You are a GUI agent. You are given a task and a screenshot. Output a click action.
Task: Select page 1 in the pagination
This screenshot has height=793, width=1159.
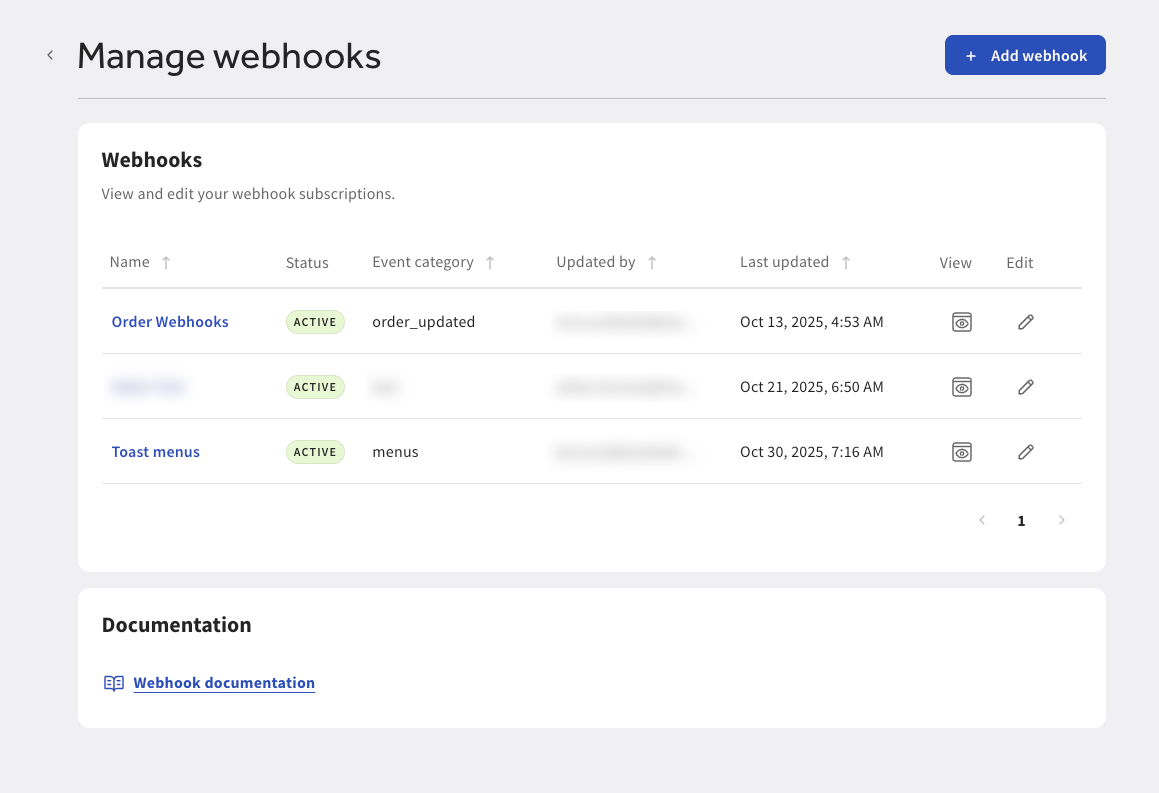(1021, 520)
